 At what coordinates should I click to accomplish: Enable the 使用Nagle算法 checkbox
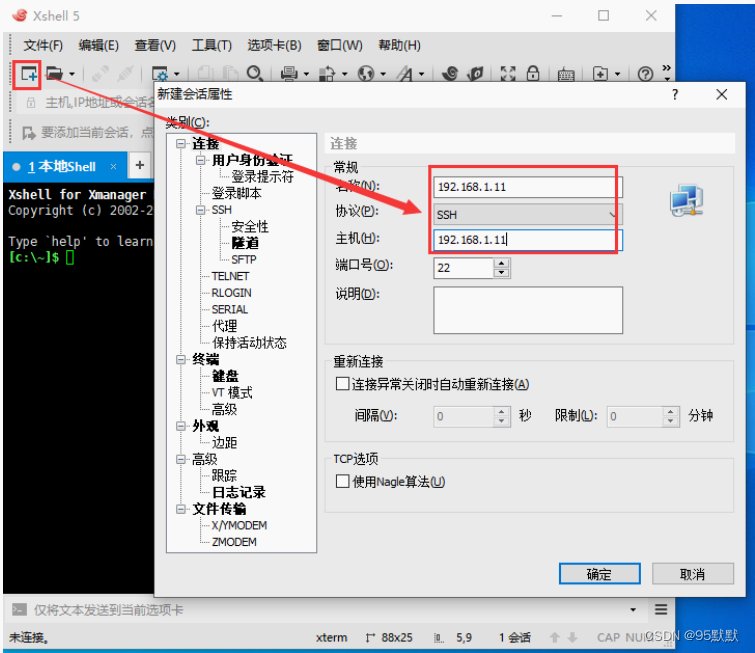342,482
